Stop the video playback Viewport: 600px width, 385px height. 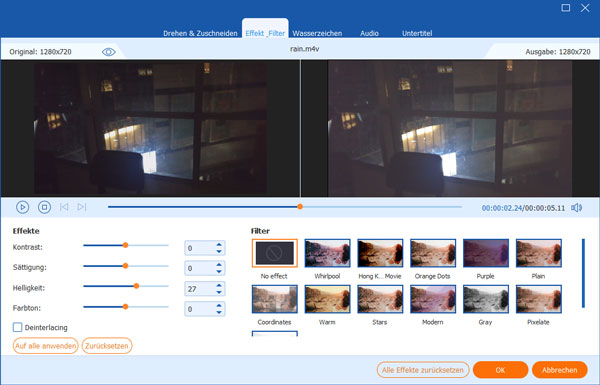pos(44,207)
